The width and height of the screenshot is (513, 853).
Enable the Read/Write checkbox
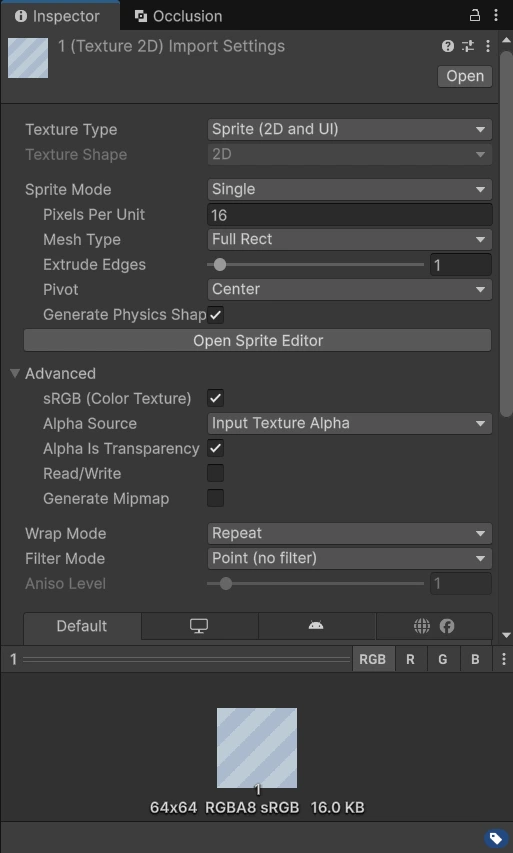[215, 473]
